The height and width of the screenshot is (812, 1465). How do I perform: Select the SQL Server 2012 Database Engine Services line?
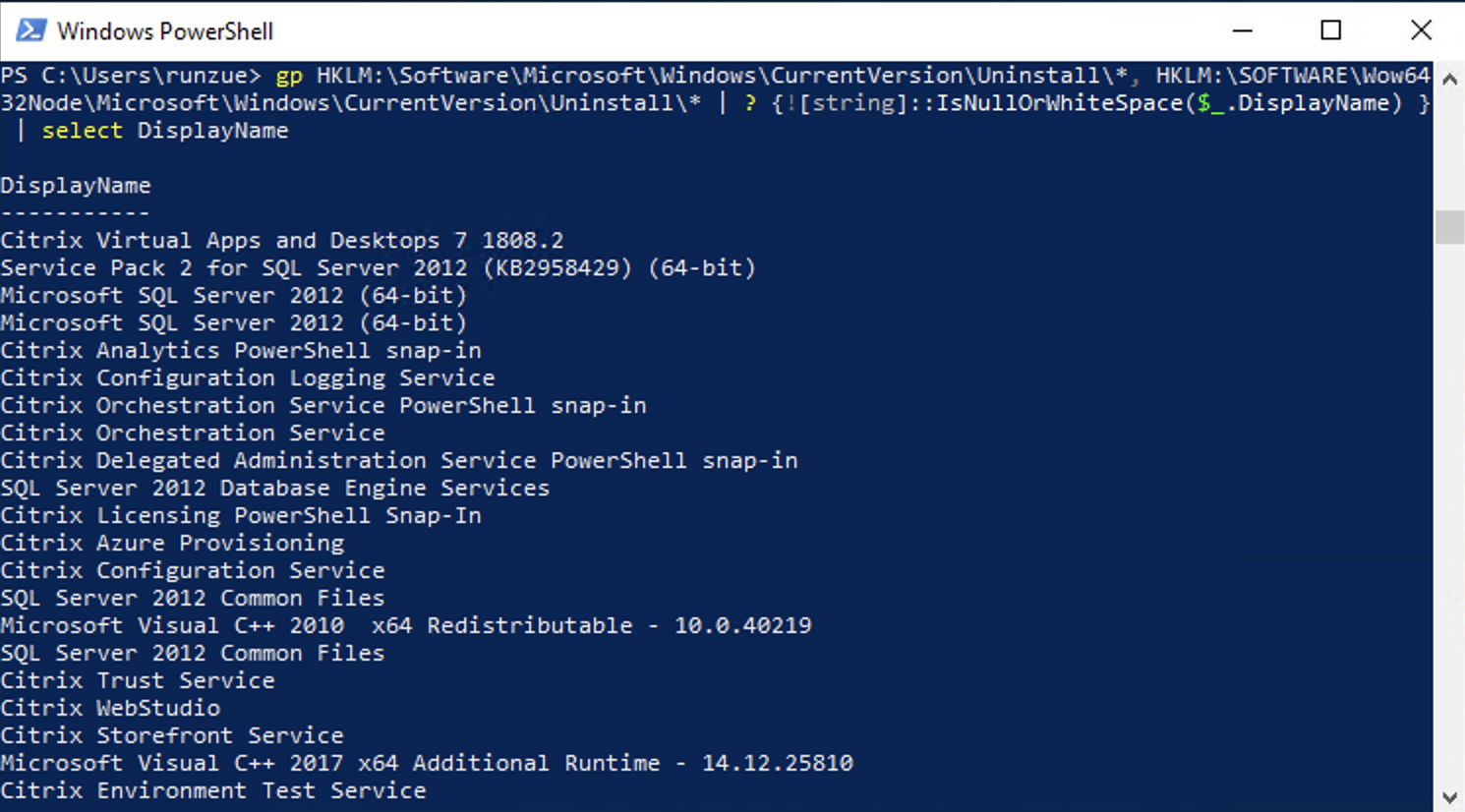(x=275, y=488)
